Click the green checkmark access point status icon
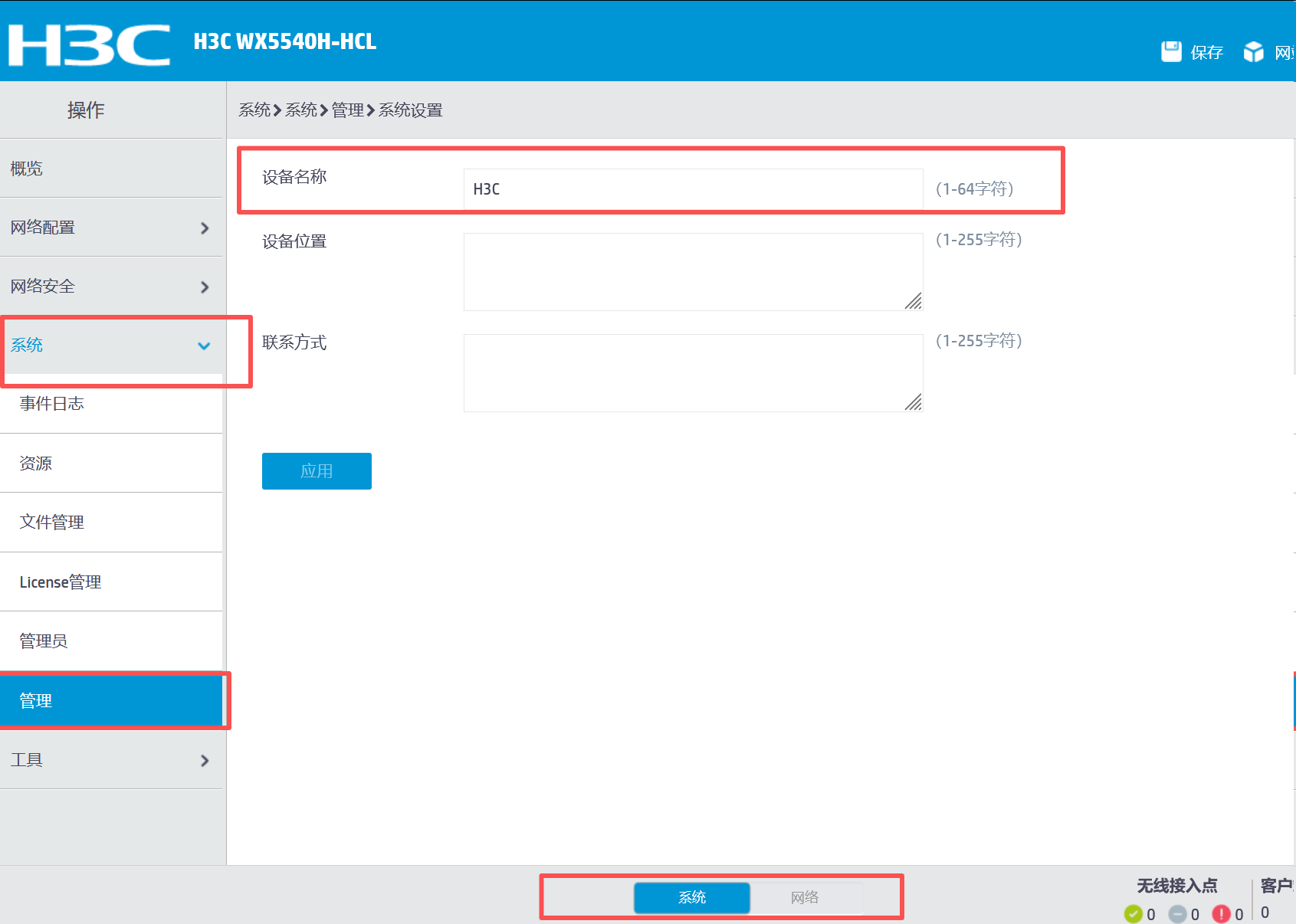 tap(1133, 913)
